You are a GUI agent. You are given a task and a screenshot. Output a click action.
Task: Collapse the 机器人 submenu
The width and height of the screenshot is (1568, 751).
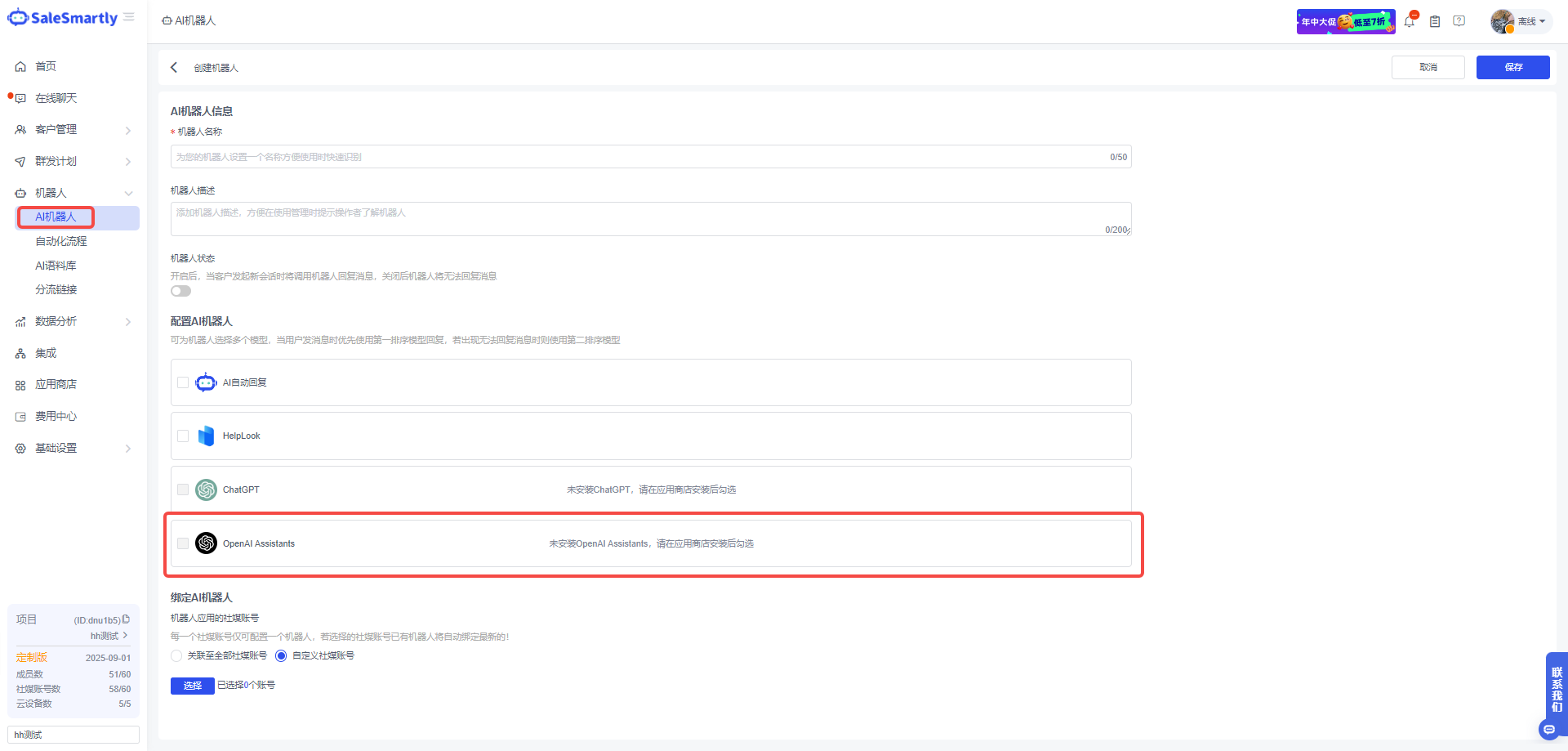[x=128, y=194]
